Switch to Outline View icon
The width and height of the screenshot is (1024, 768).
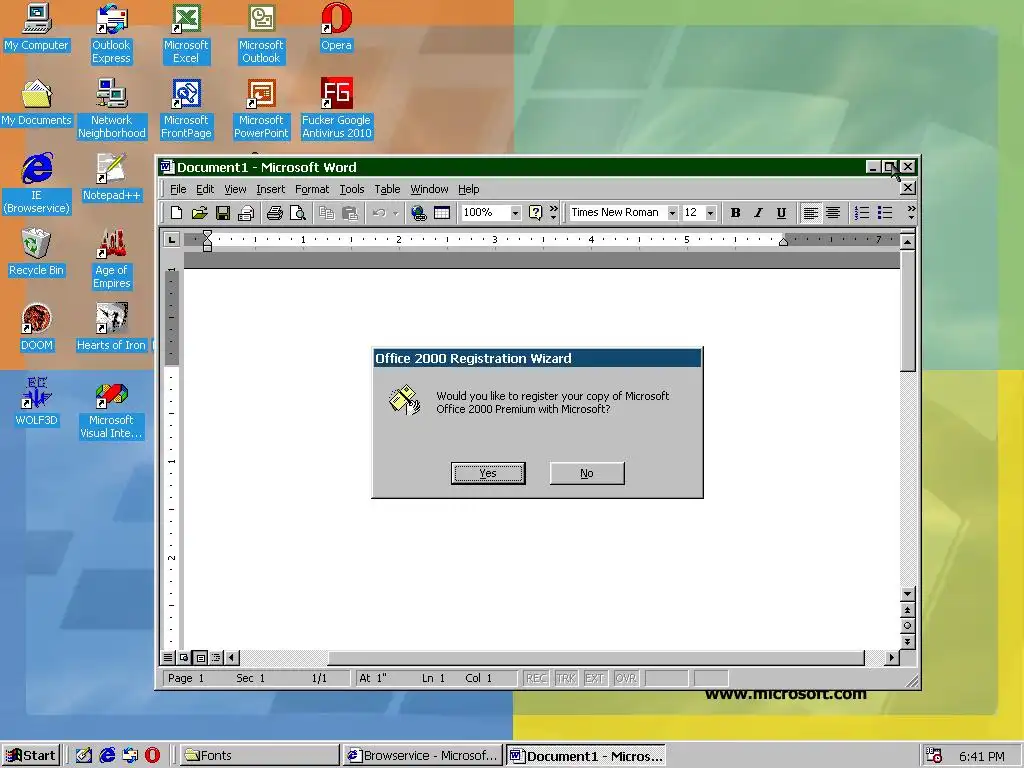point(216,658)
